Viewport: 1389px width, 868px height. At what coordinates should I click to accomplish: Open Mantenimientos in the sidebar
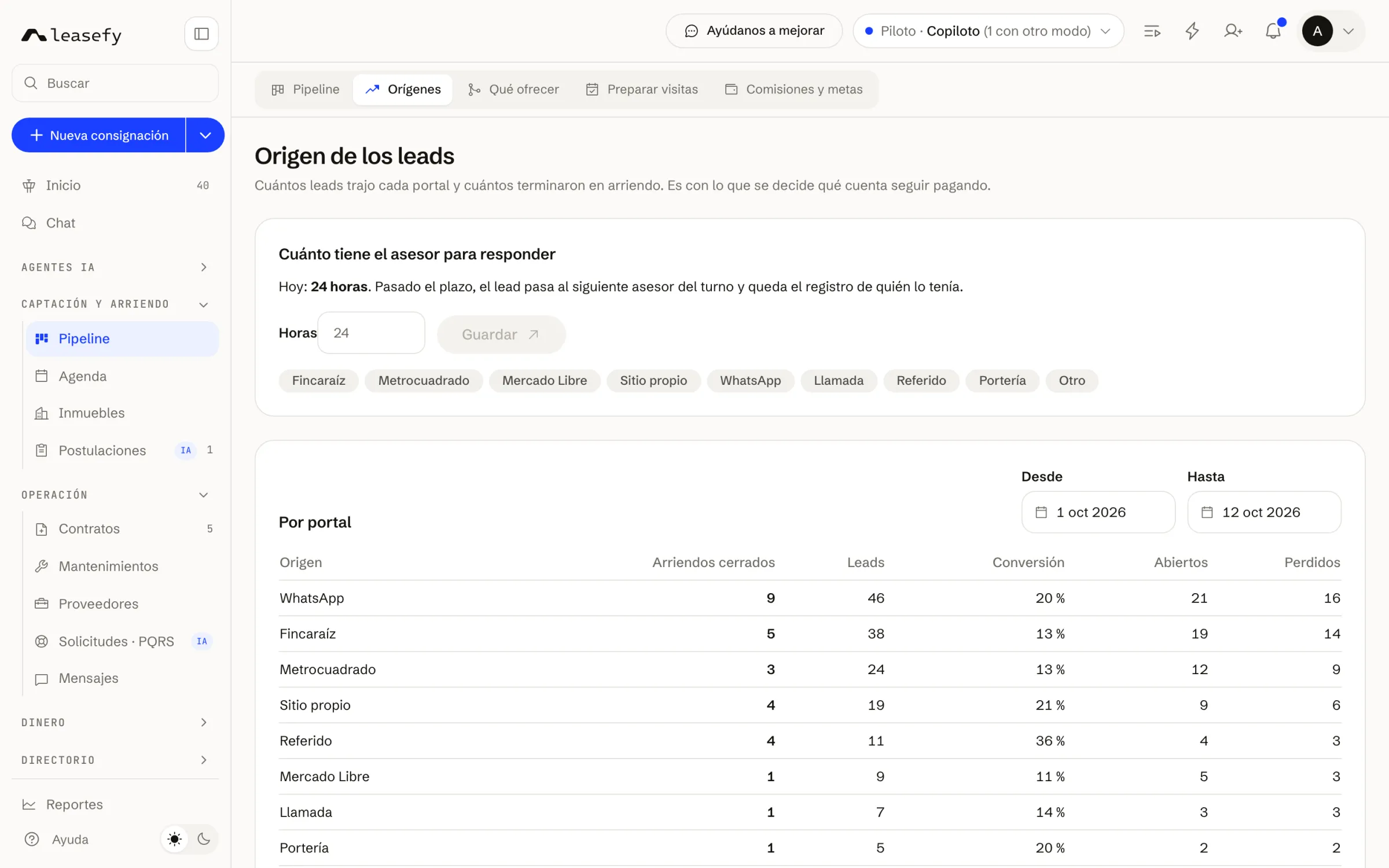tap(122, 566)
